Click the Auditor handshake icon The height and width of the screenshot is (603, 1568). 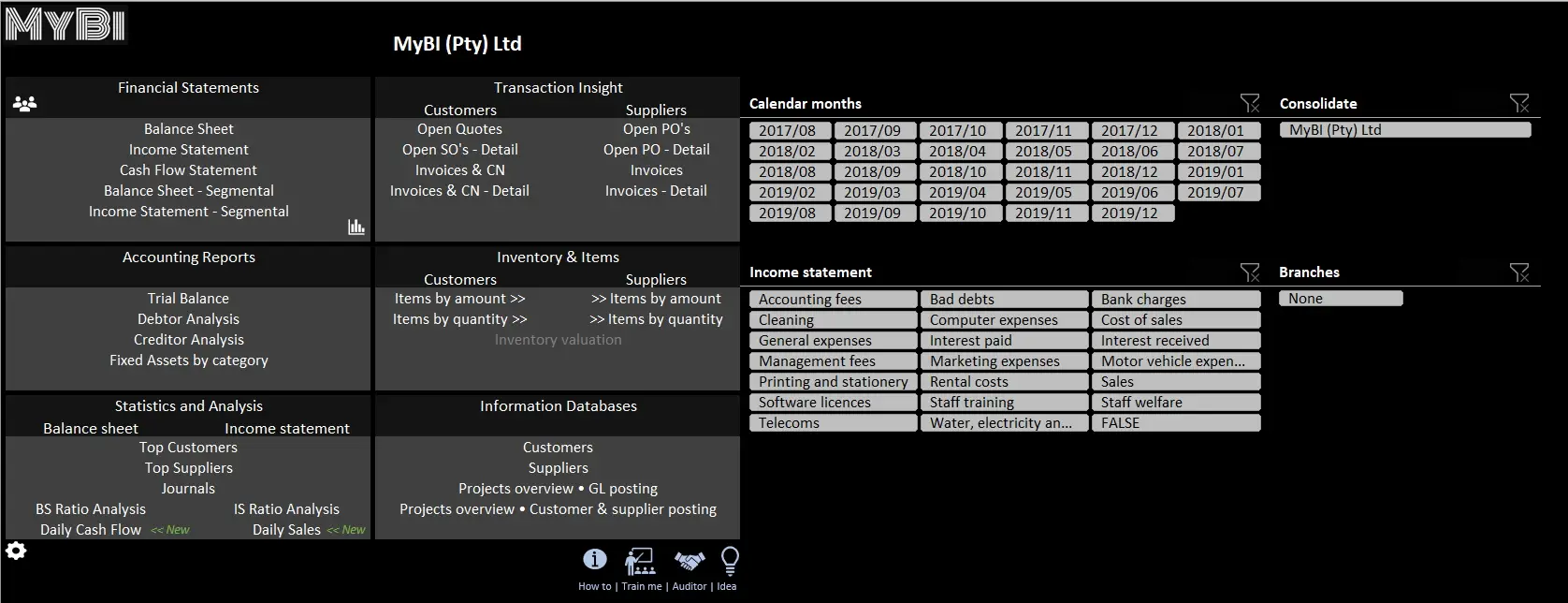point(690,561)
